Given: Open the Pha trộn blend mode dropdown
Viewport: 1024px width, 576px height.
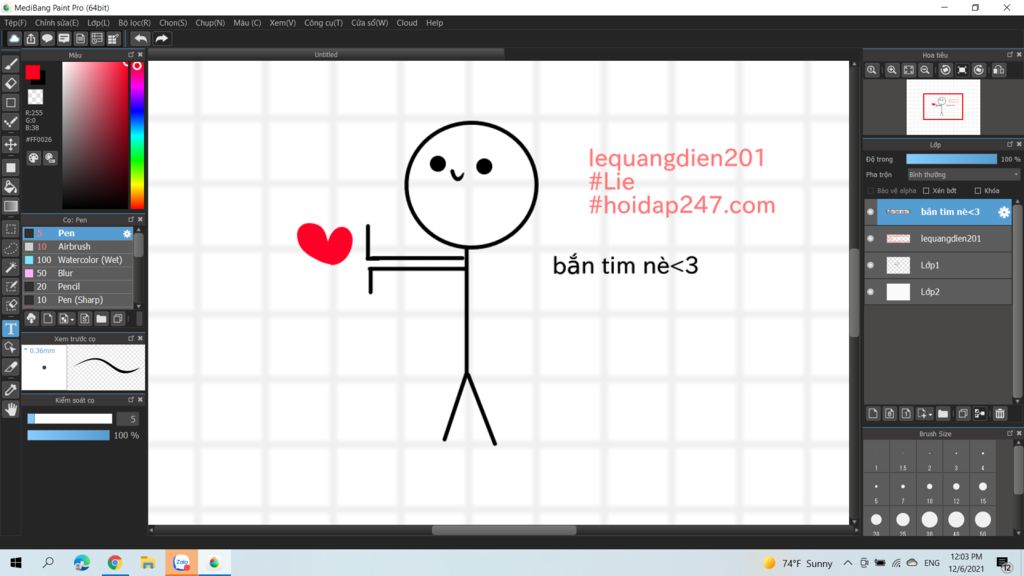Looking at the screenshot, I should (963, 175).
